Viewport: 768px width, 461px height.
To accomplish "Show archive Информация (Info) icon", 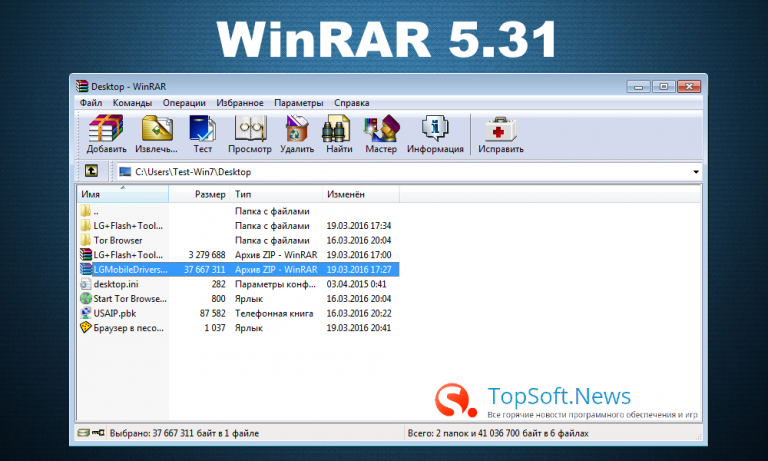I will point(435,131).
